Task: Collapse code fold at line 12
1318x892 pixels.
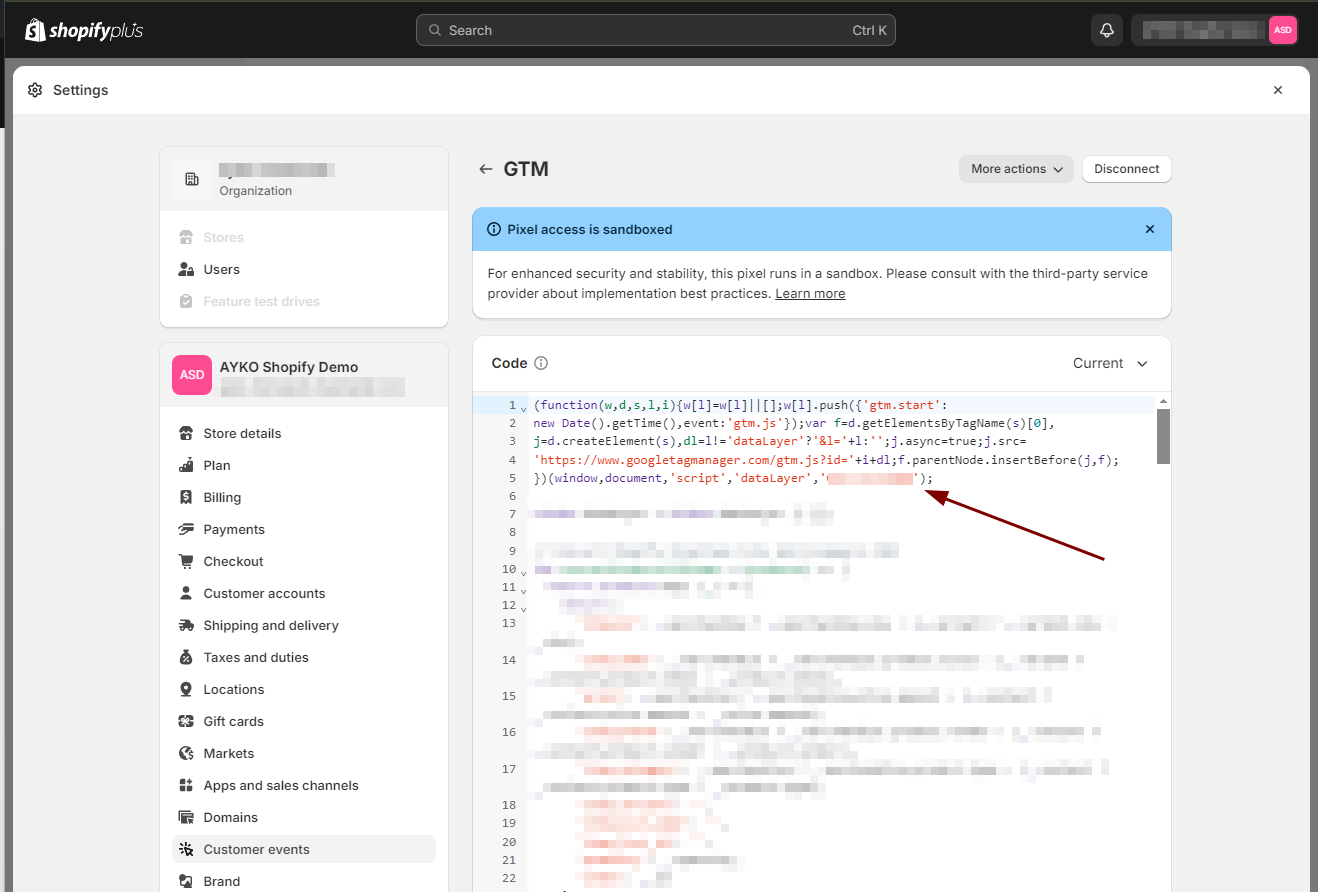Action: tap(523, 608)
